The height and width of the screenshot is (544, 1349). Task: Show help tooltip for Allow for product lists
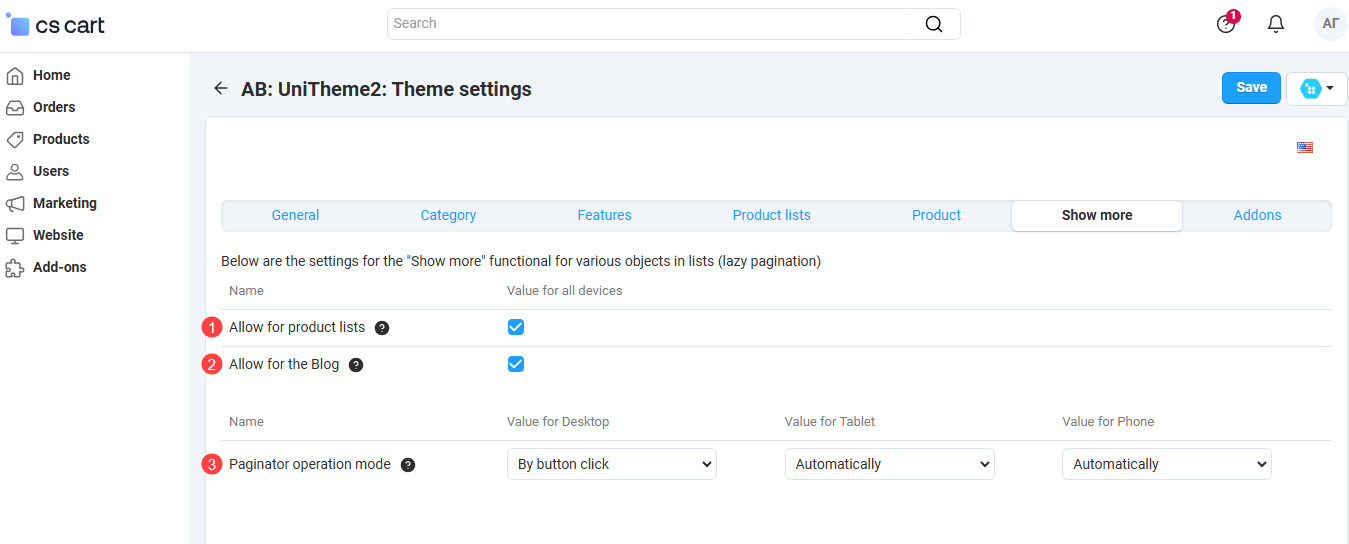pos(382,328)
